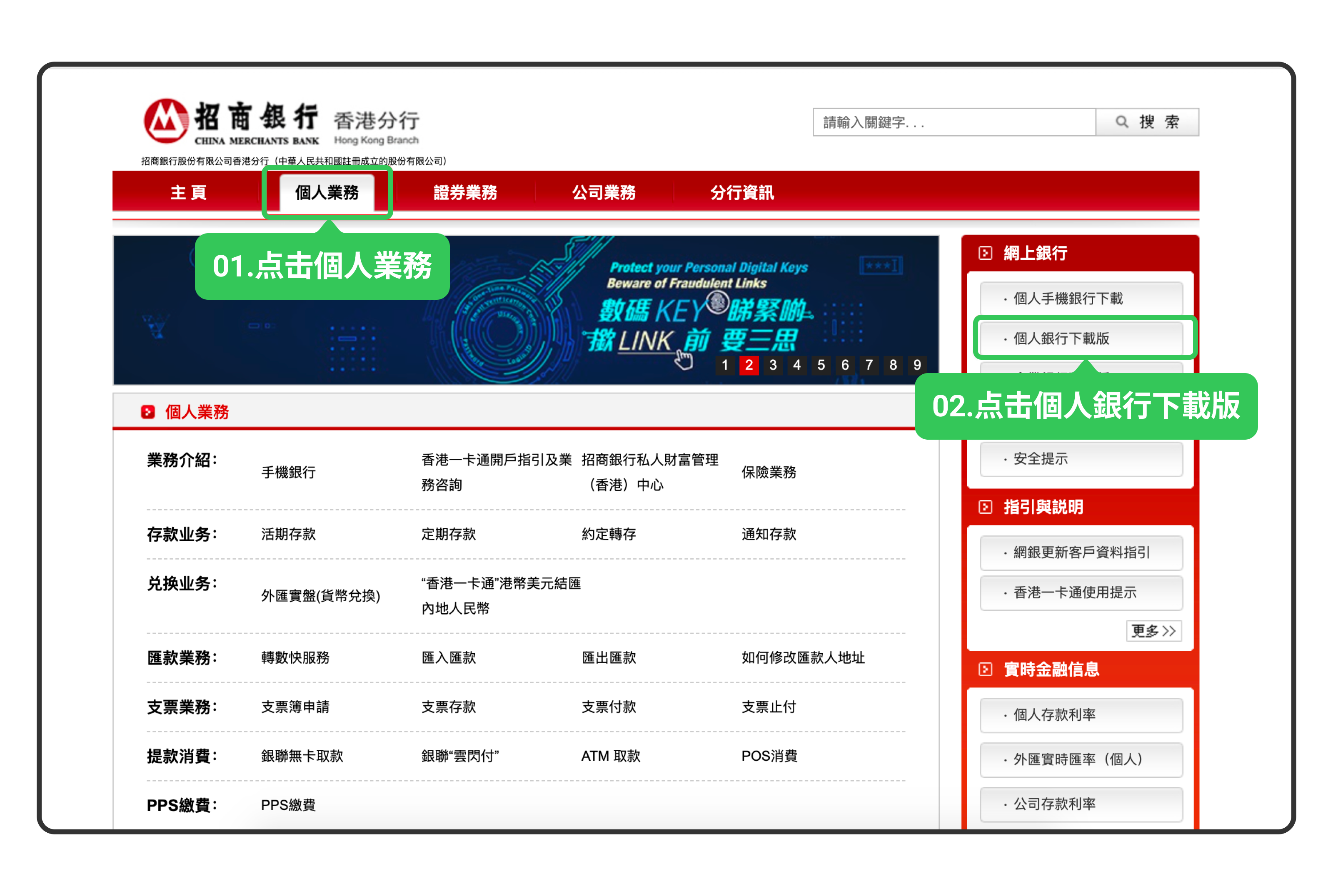
Task: Click the China Merchants Bank logo
Action: 166,121
